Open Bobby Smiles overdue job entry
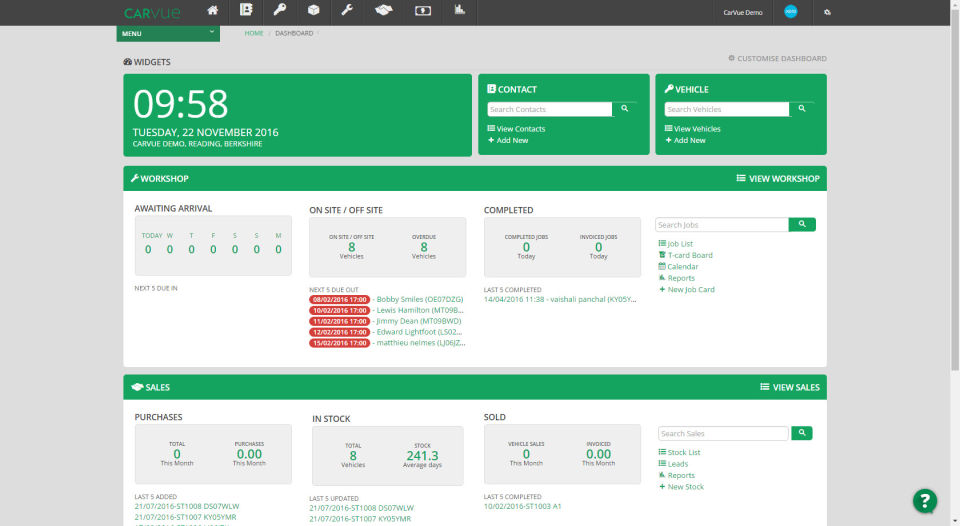 419,299
